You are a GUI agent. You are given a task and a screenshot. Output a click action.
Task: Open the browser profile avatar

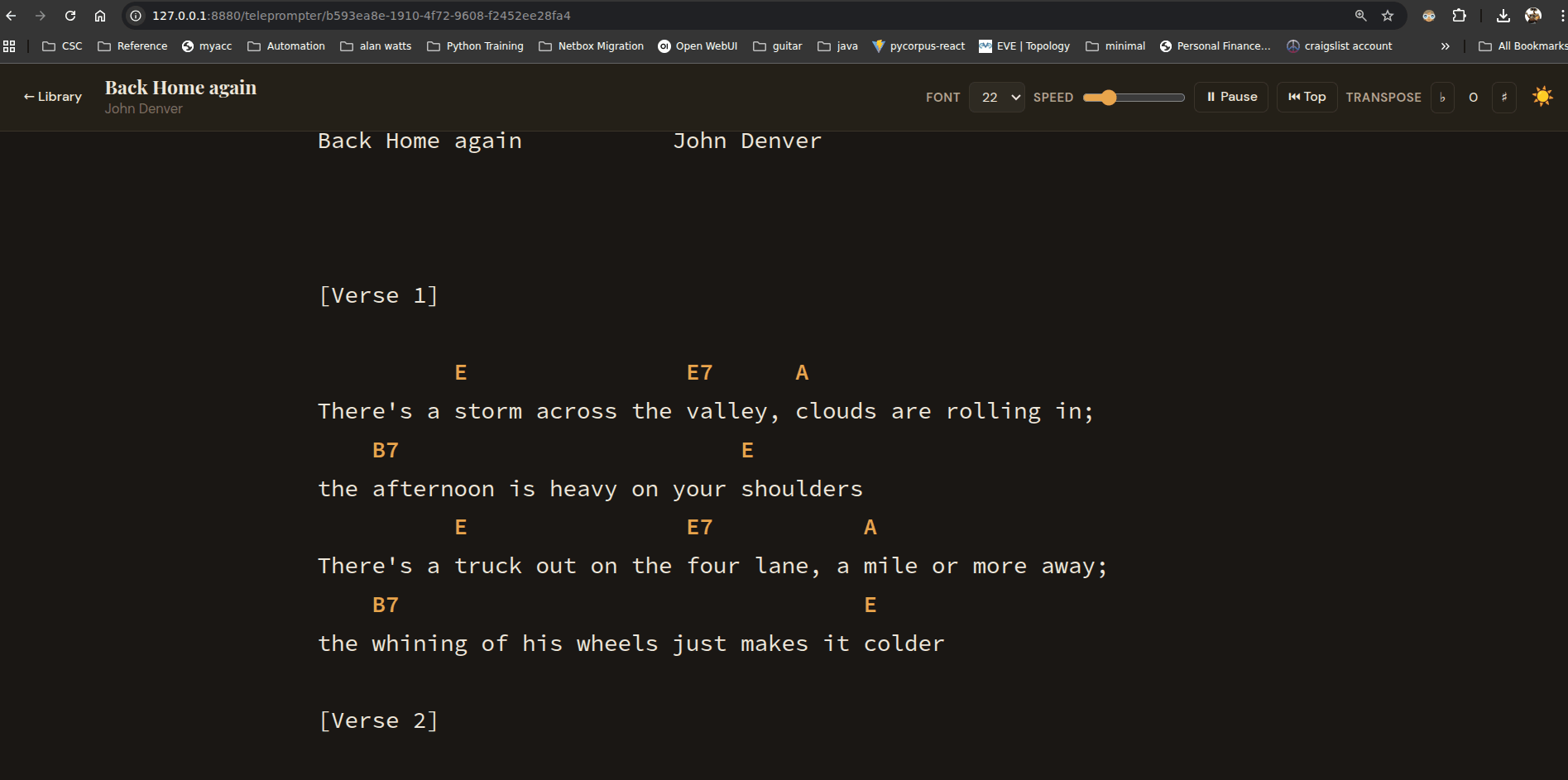[x=1533, y=16]
